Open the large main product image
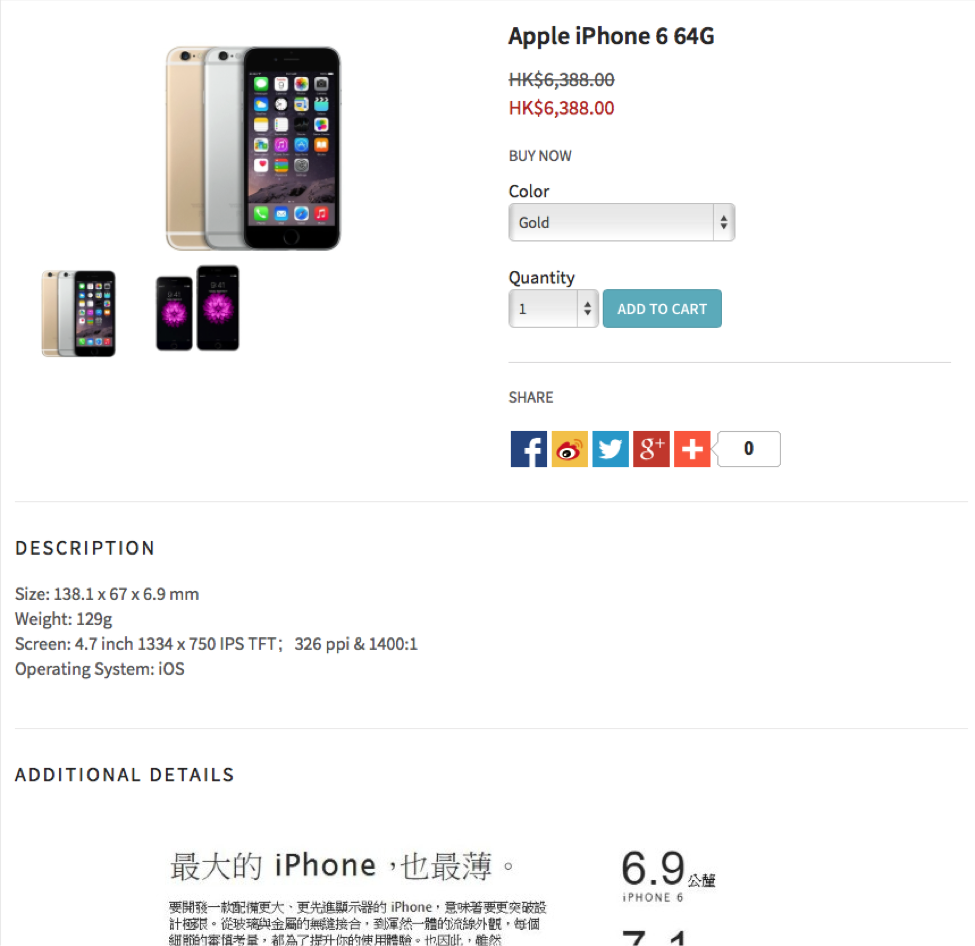975x946 pixels. pyautogui.click(x=253, y=149)
